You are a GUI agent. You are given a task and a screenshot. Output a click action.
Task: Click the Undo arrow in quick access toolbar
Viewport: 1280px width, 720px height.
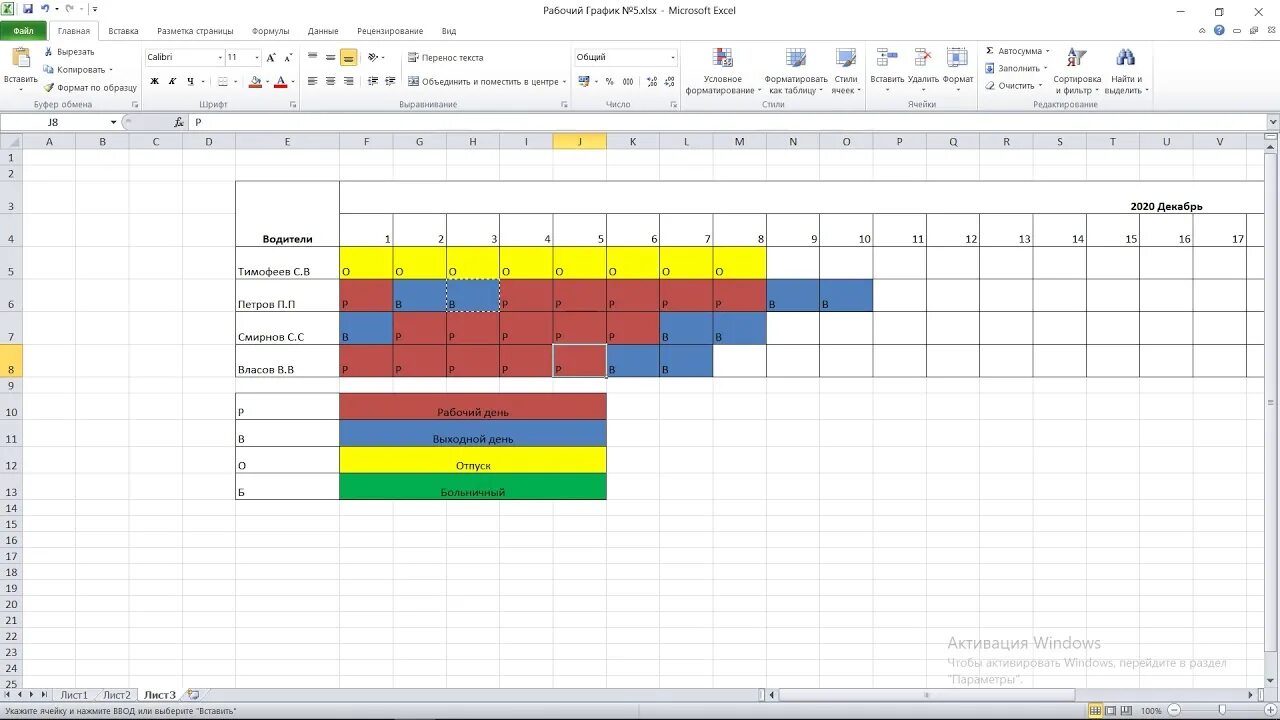pyautogui.click(x=45, y=9)
